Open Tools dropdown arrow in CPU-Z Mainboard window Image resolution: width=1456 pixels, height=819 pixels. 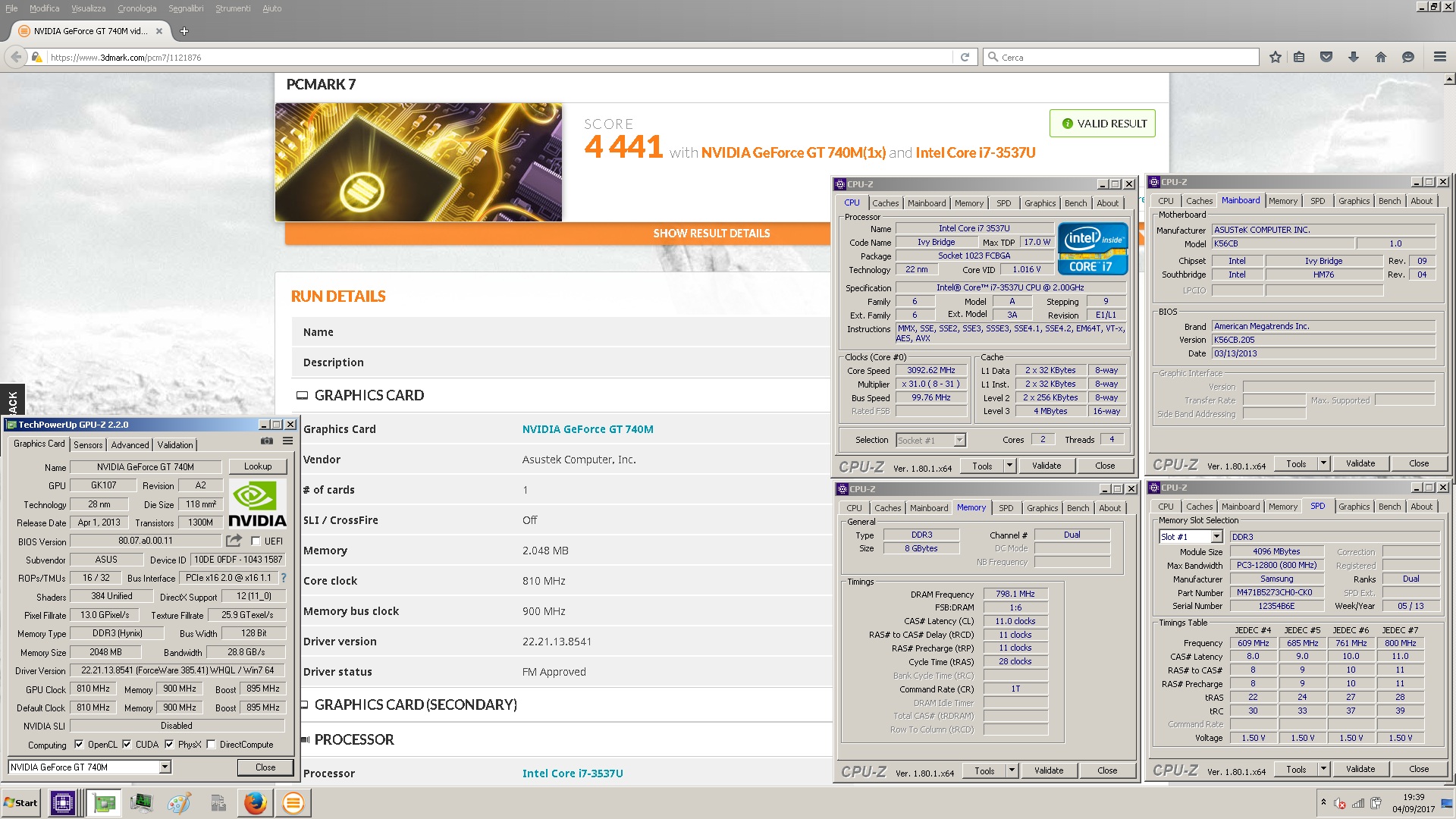(1323, 463)
